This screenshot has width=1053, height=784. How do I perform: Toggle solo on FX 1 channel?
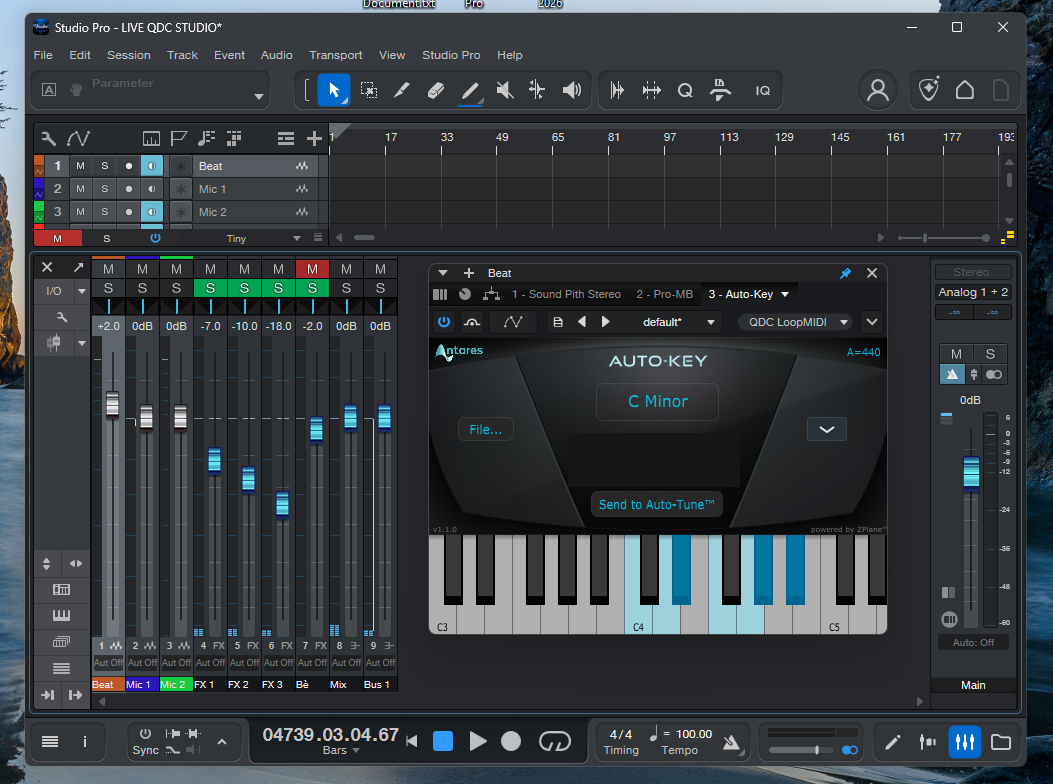[x=210, y=288]
